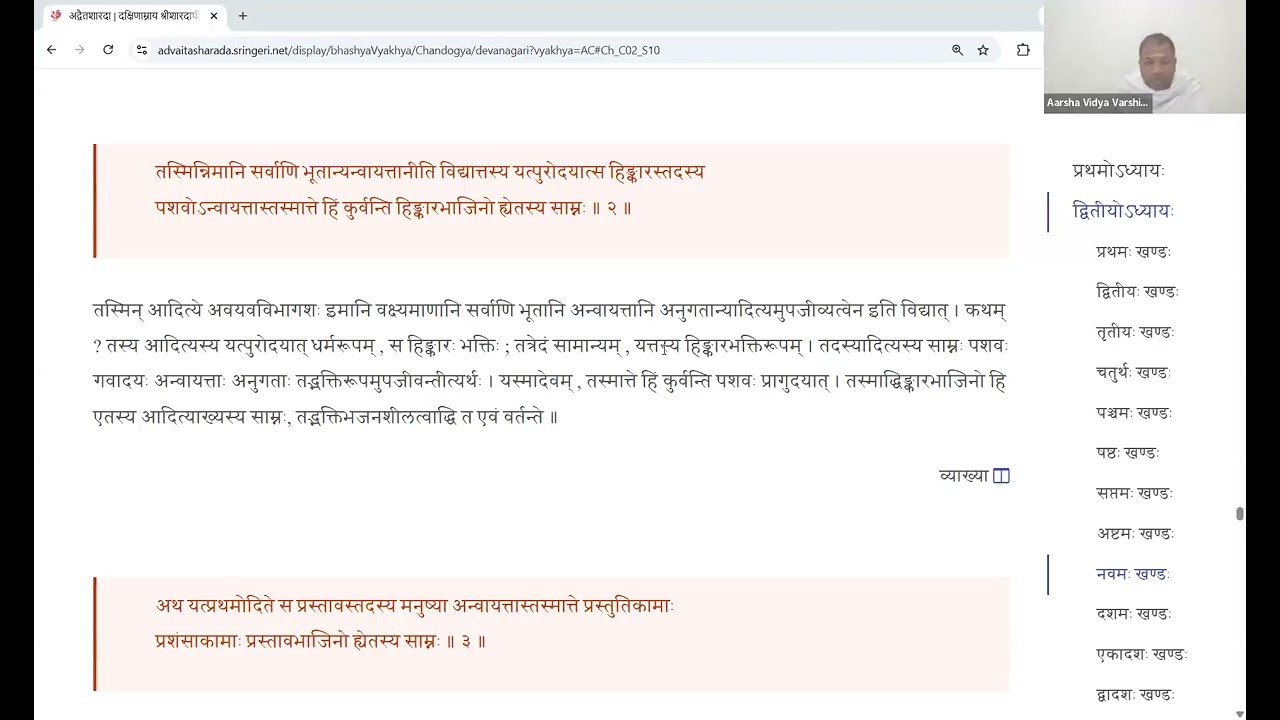1280x720 pixels.
Task: Navigate to पञ्चमः खण्डः
Action: (x=1134, y=413)
